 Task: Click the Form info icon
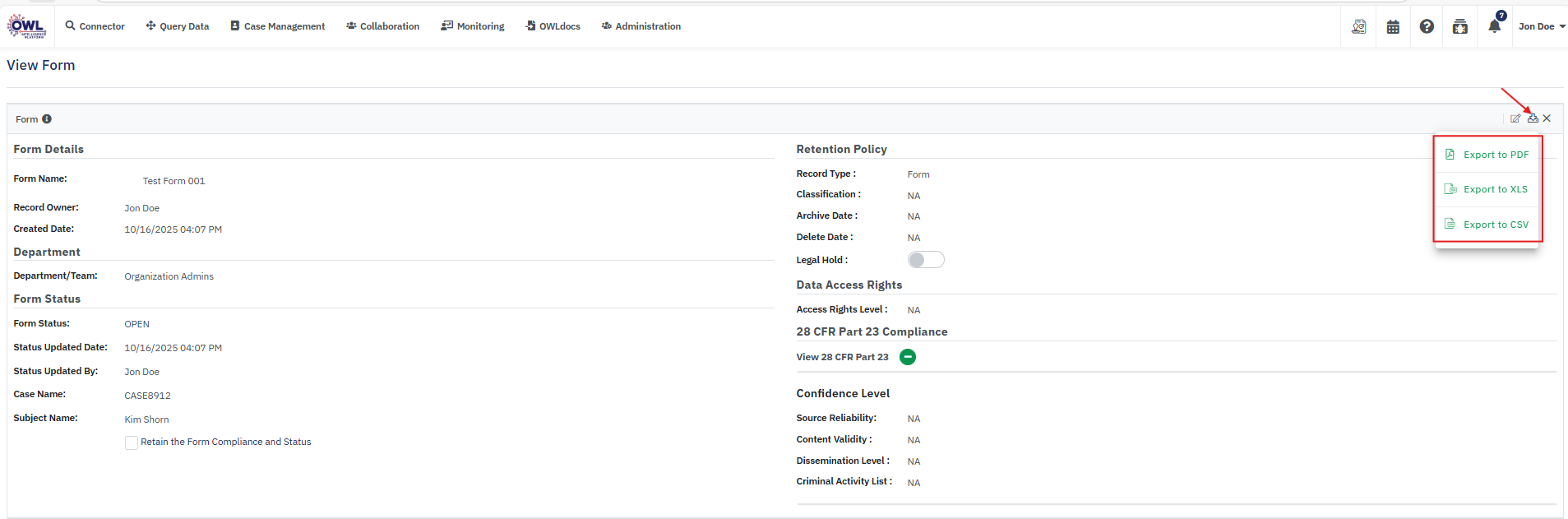(x=47, y=119)
